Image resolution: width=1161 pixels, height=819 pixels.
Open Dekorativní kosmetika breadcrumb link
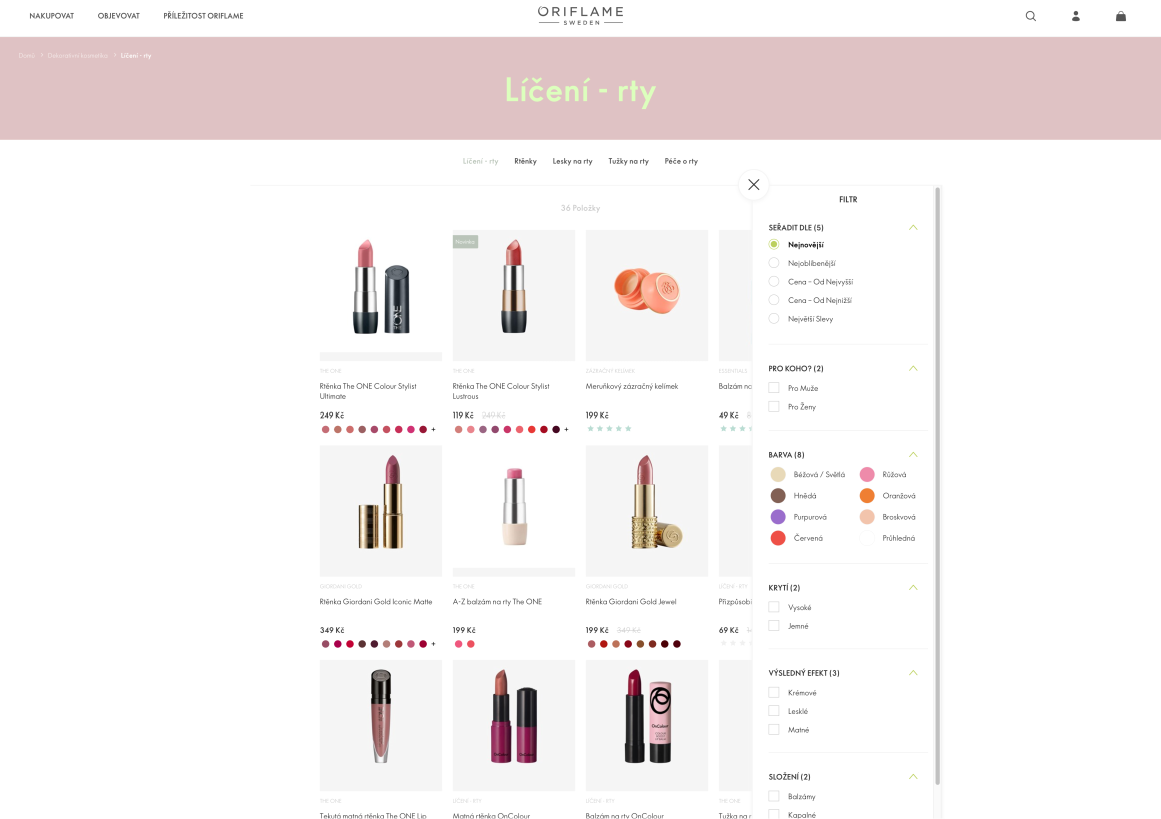78,56
